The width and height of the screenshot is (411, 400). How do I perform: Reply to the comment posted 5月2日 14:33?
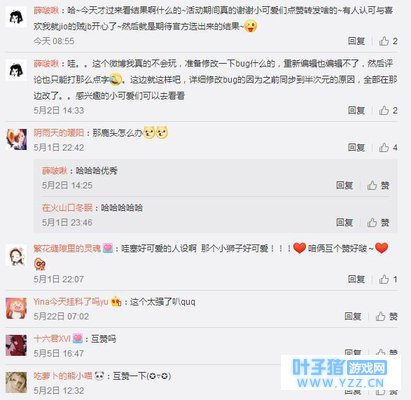(356, 110)
